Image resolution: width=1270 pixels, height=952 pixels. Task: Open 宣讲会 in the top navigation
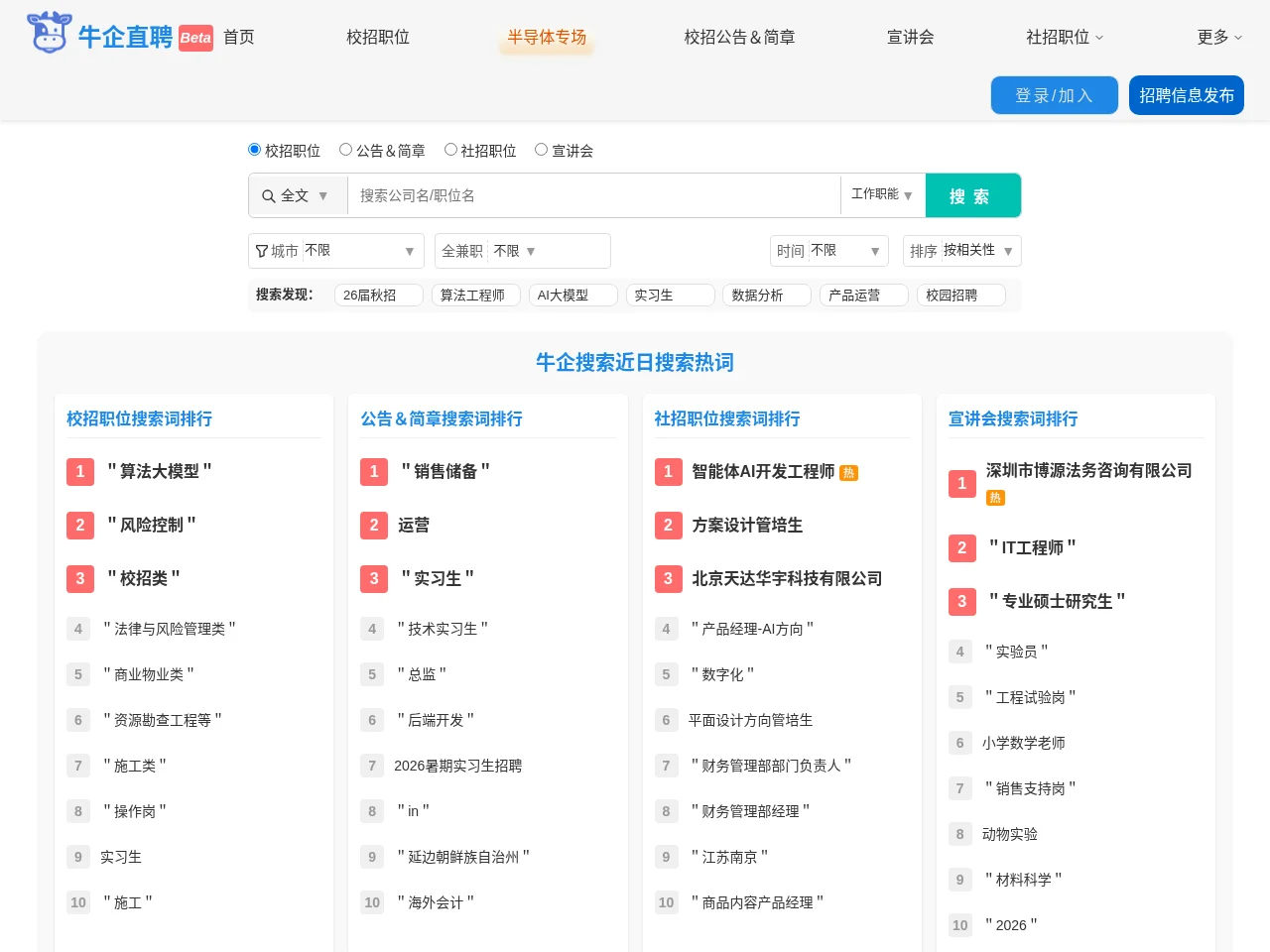[x=911, y=37]
